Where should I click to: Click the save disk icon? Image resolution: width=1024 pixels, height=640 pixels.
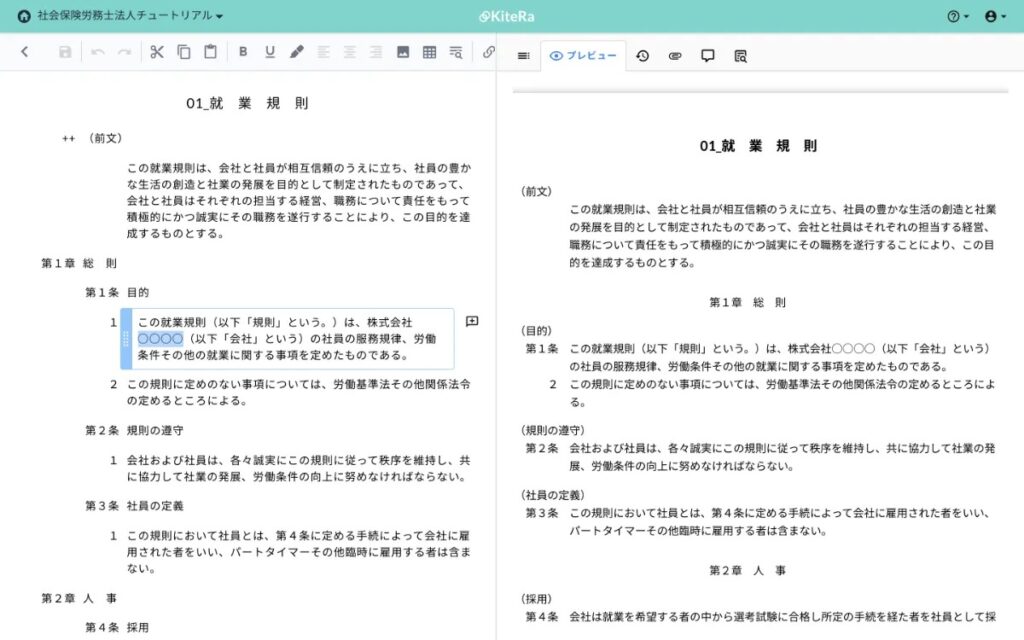point(65,52)
